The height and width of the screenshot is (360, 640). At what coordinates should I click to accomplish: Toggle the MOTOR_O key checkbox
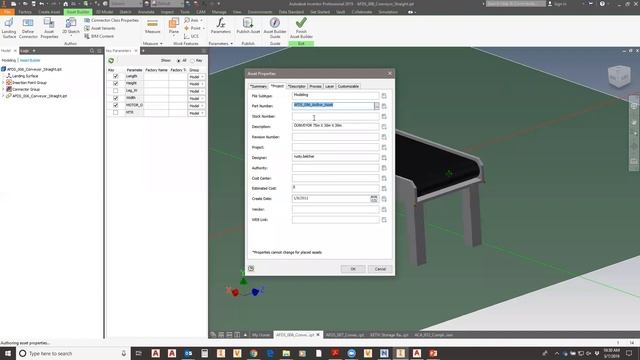tap(116, 105)
